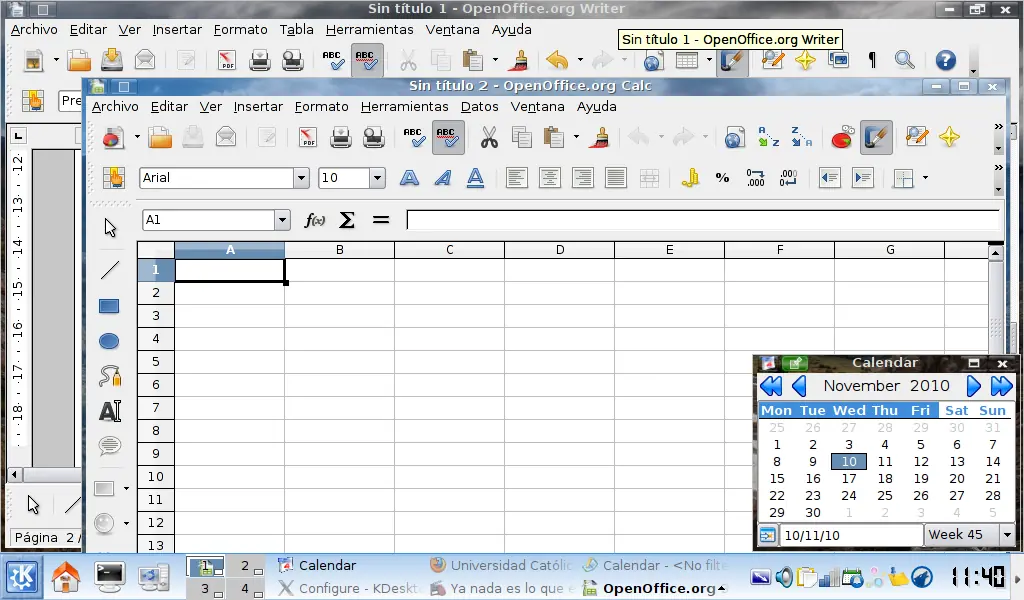The width and height of the screenshot is (1024, 600).
Task: Open calendar week dropdown arrow
Action: click(1007, 535)
